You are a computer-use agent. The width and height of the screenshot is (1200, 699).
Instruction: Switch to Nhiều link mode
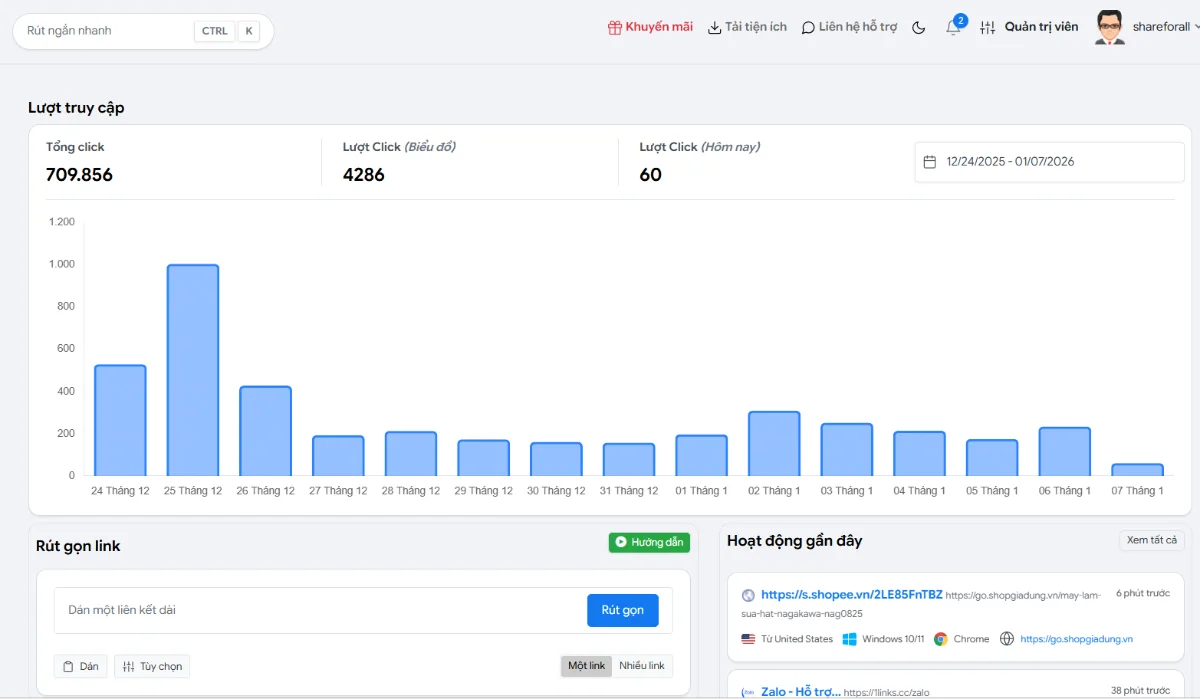(x=643, y=665)
